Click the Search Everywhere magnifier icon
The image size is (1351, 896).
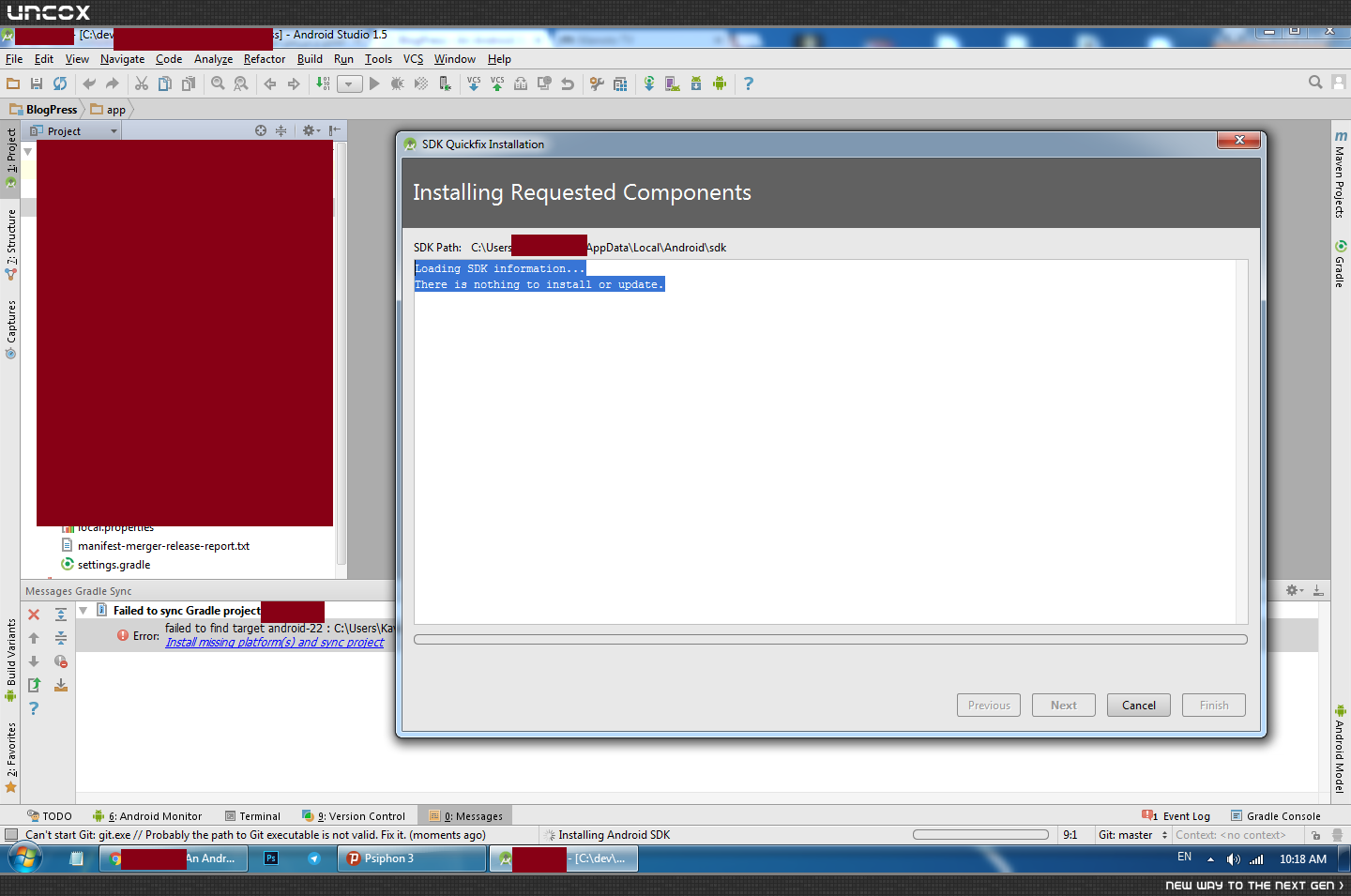[x=1315, y=83]
